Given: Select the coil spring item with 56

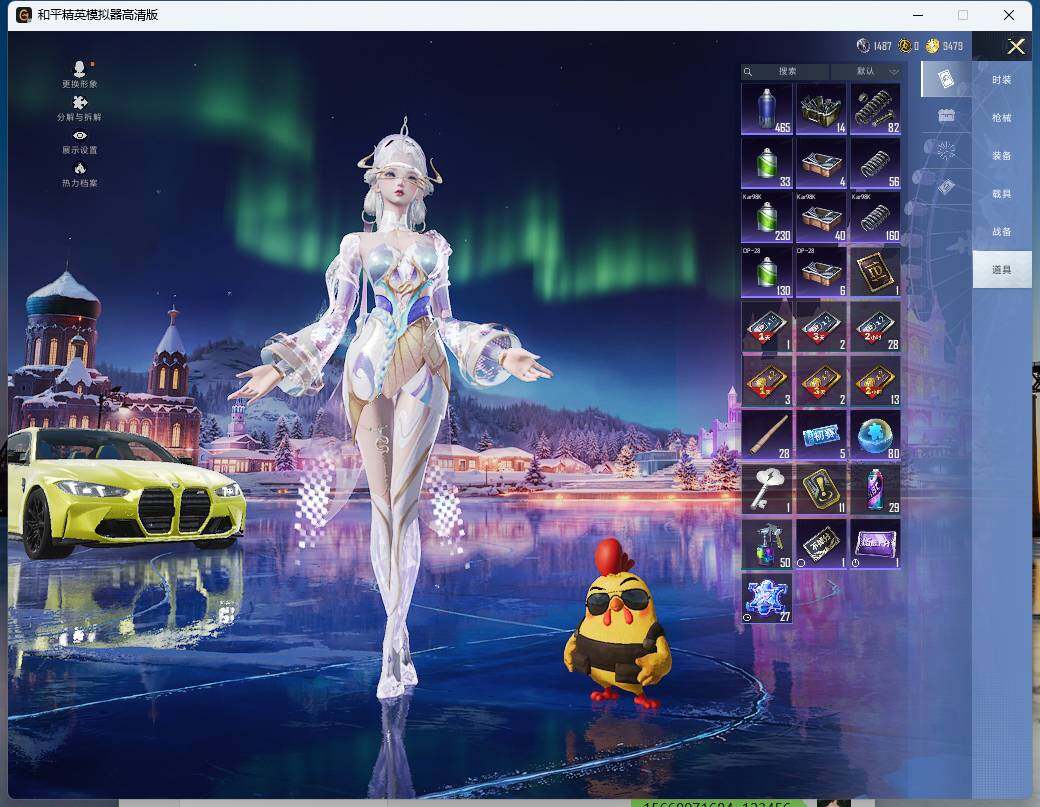Looking at the screenshot, I should click(876, 163).
